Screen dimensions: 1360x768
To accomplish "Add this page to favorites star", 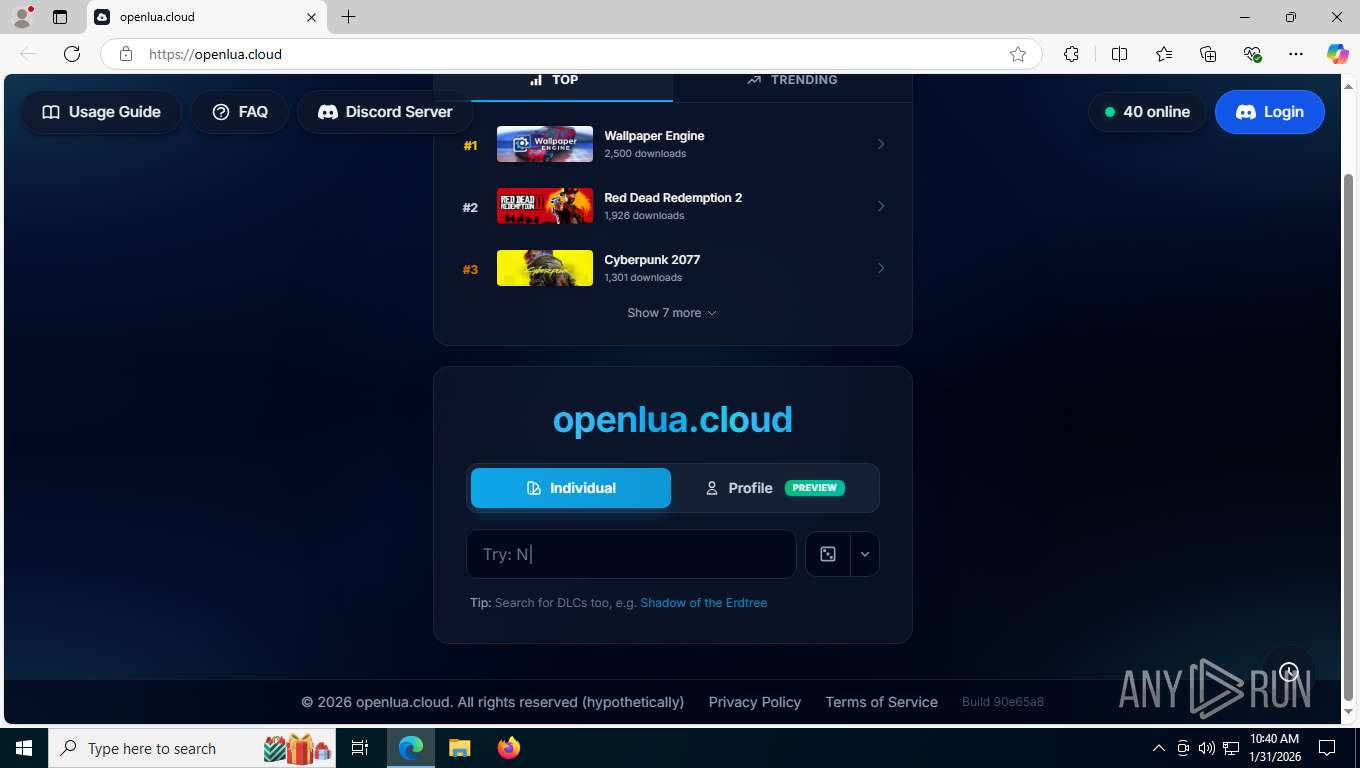I will (1018, 54).
